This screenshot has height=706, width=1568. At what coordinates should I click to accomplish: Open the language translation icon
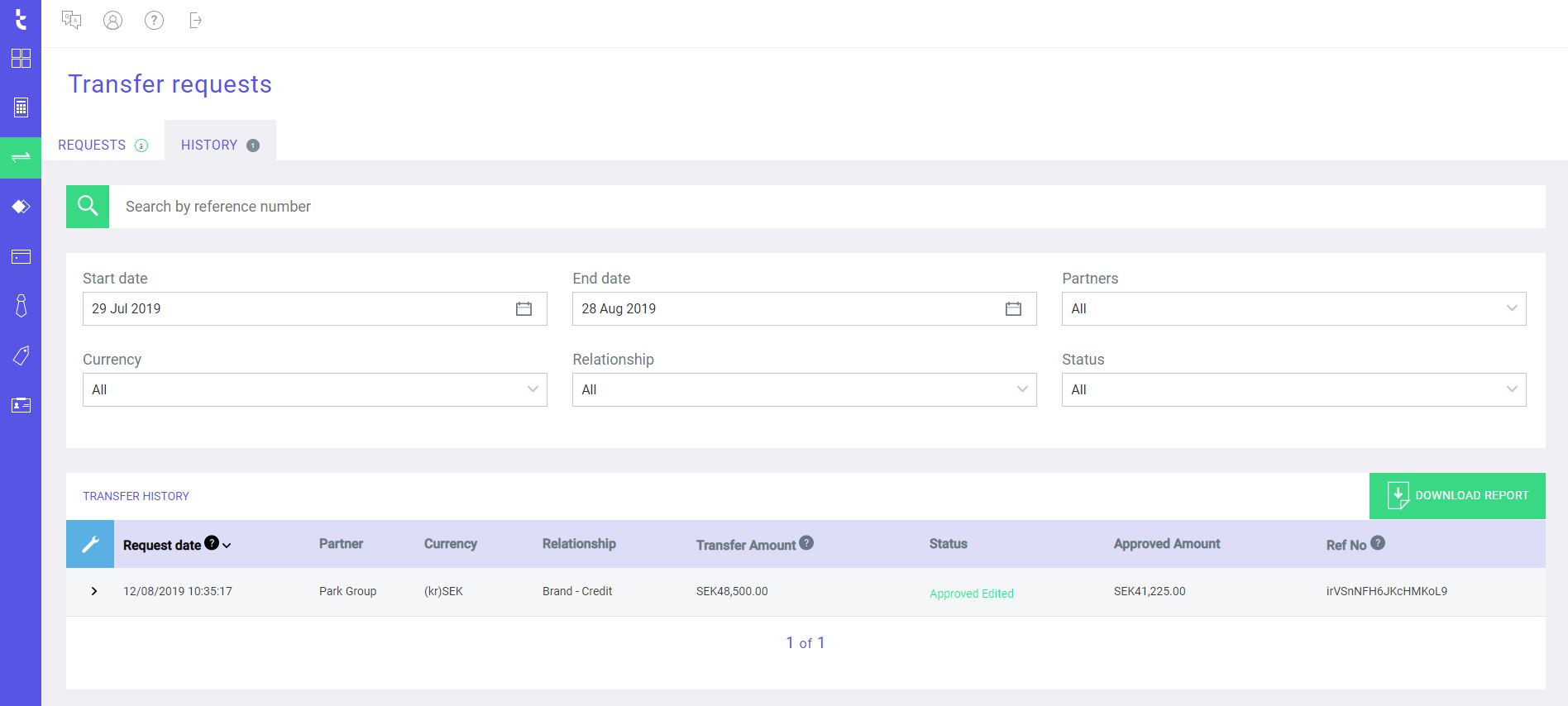point(72,21)
